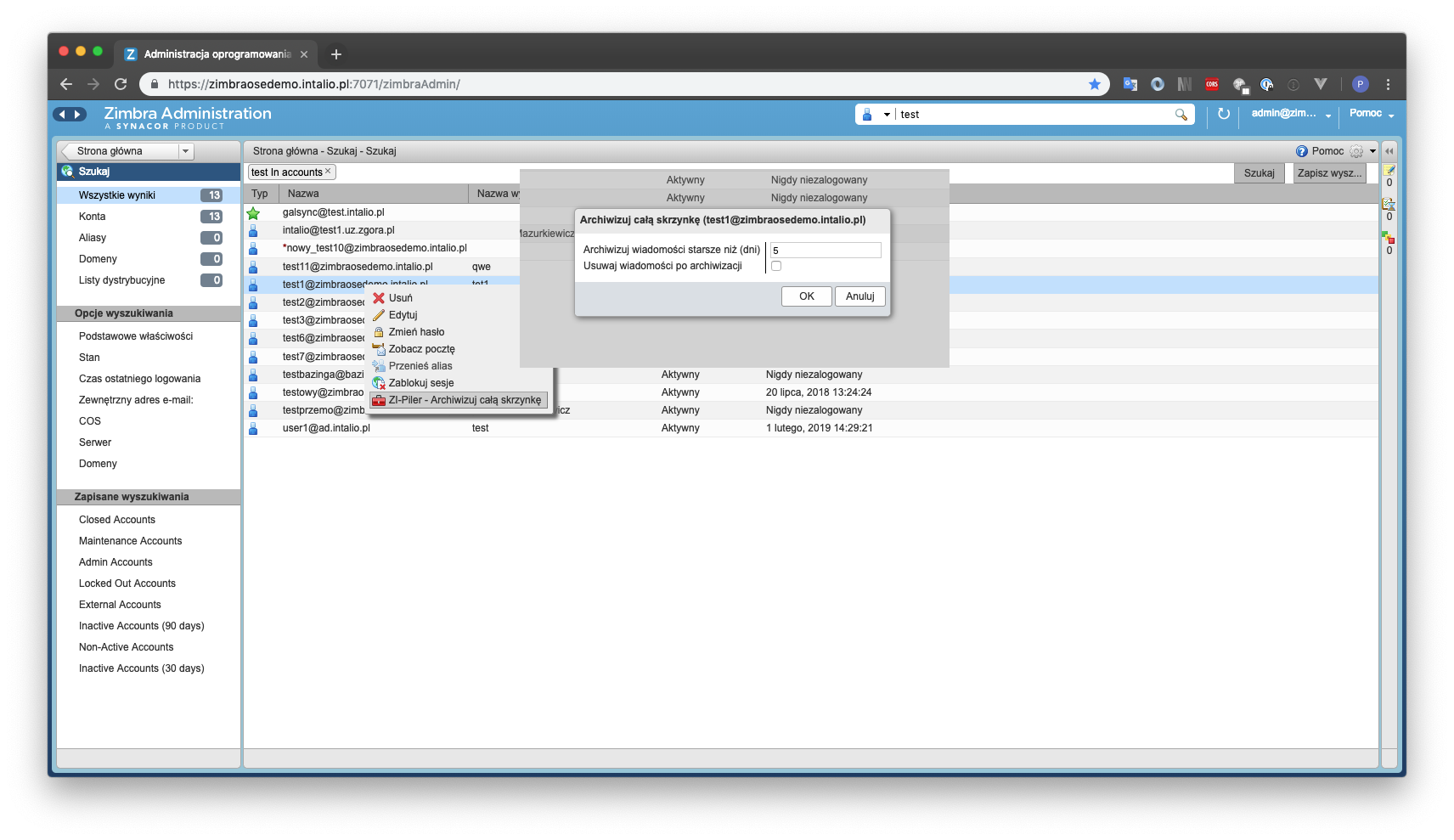Click the green star icon for galsync account
Image resolution: width=1454 pixels, height=840 pixels.
(x=253, y=213)
